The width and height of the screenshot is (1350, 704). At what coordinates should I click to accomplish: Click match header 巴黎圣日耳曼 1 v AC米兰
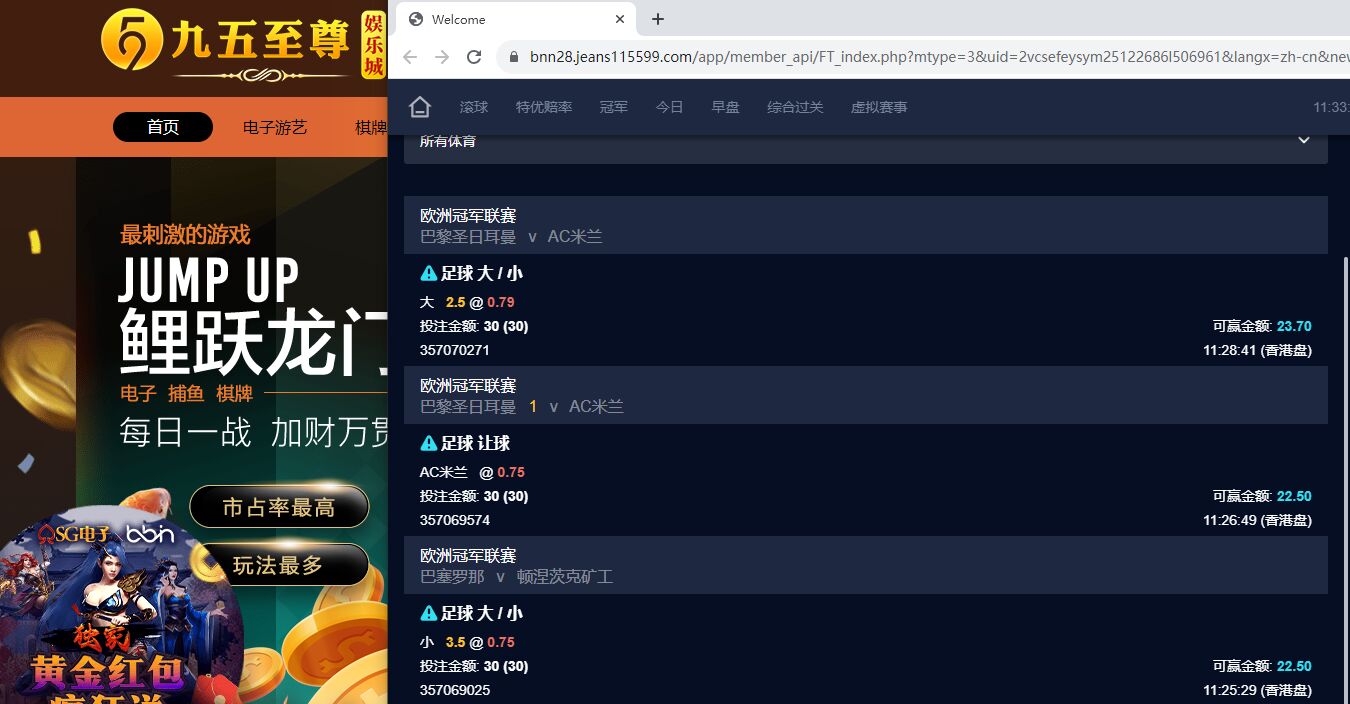866,396
